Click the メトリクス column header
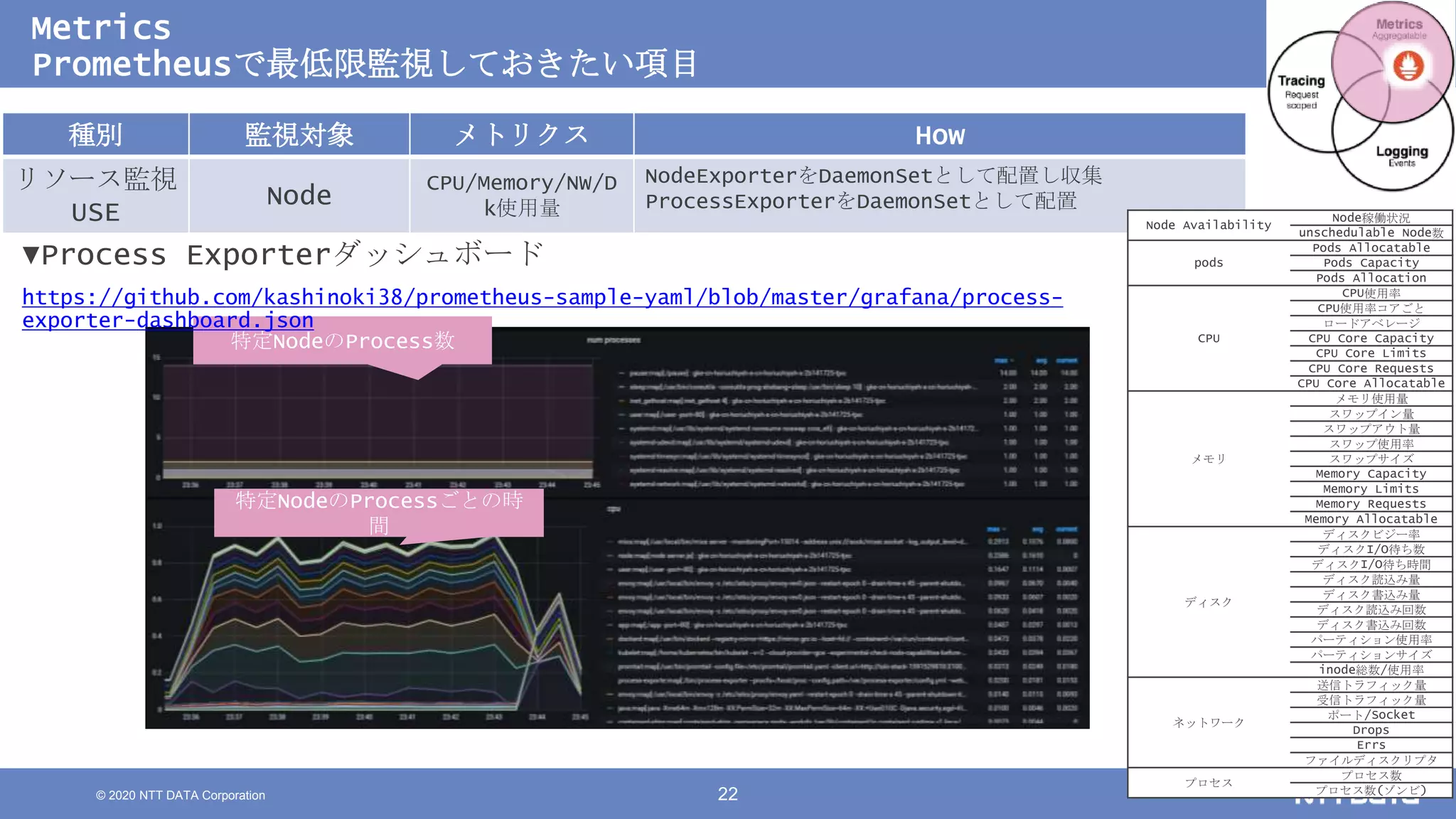Viewport: 1456px width, 819px height. coord(522,134)
